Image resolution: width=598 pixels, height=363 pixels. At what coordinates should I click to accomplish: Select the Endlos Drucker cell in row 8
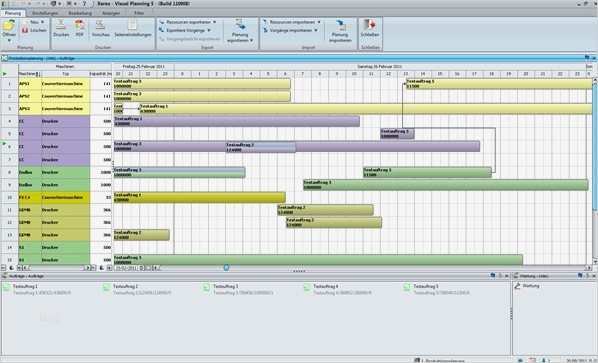tap(65, 172)
